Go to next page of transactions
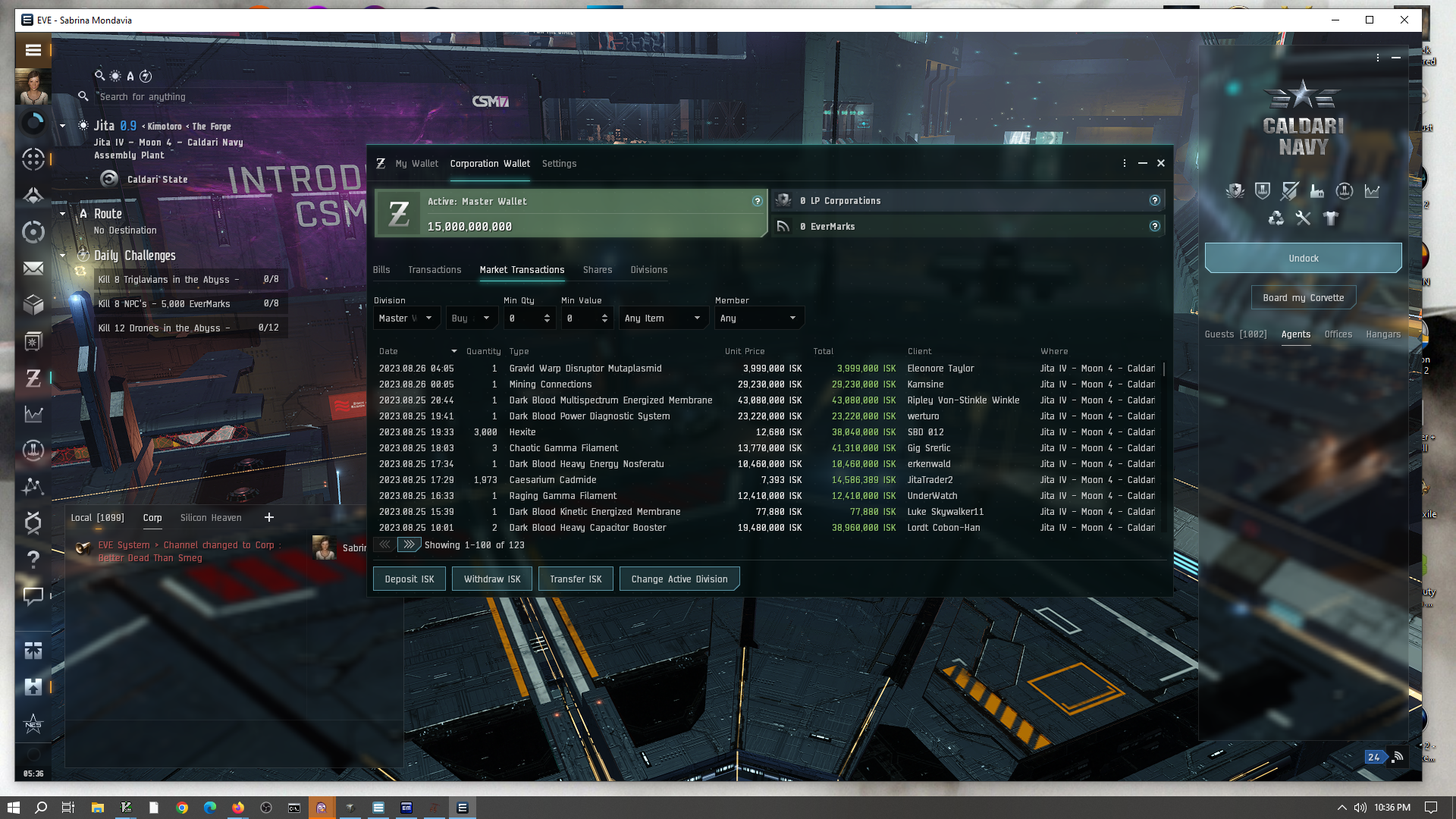The width and height of the screenshot is (1456, 819). [409, 544]
